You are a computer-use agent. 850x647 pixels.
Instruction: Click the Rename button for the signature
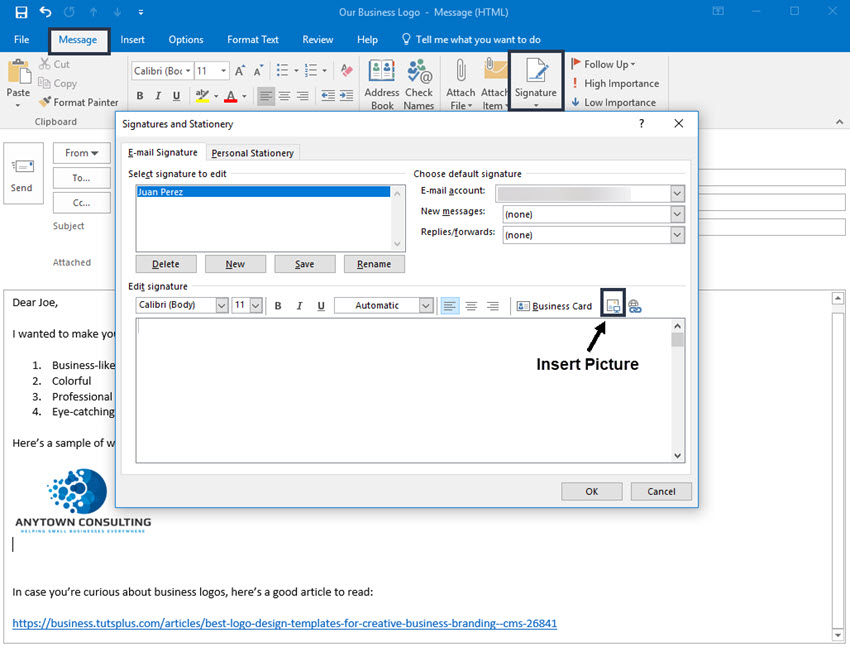(374, 263)
